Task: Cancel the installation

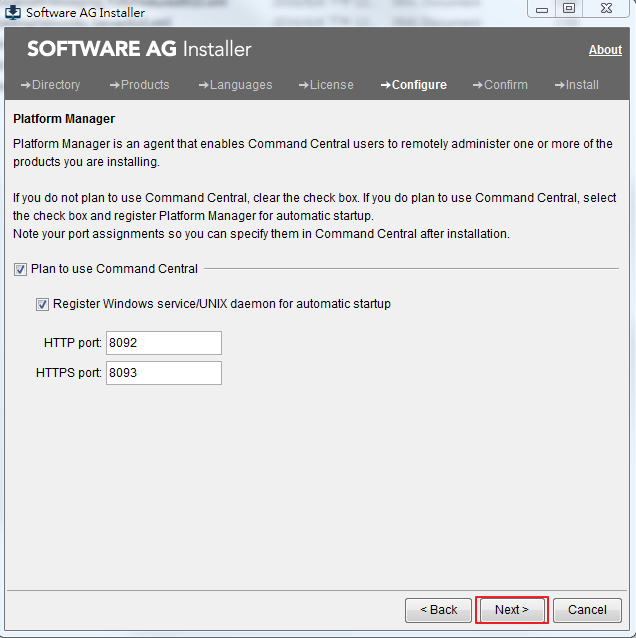Action: [x=587, y=610]
